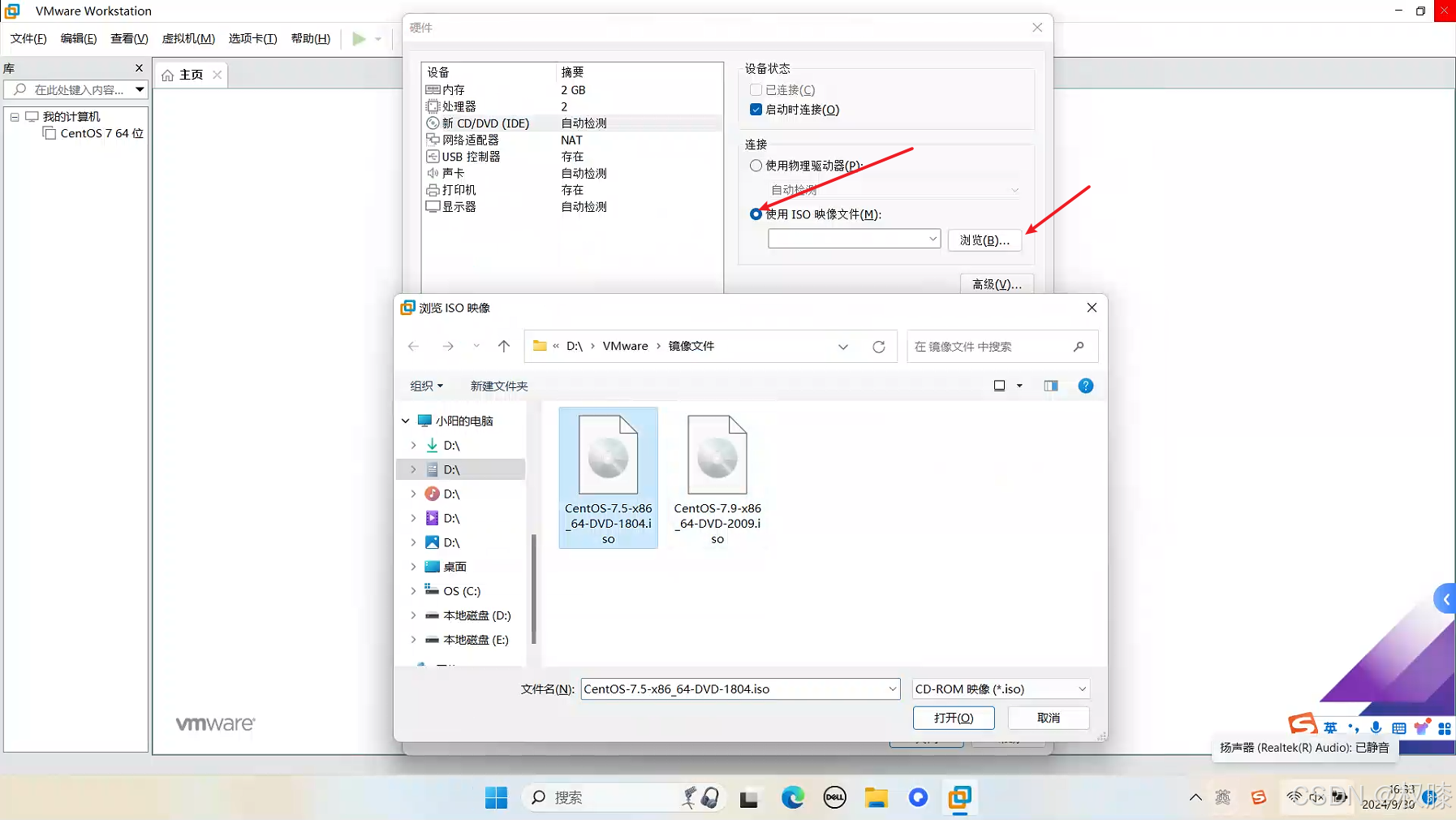This screenshot has width=1456, height=820.
Task: Open the 查看(V) menu
Action: 129,38
